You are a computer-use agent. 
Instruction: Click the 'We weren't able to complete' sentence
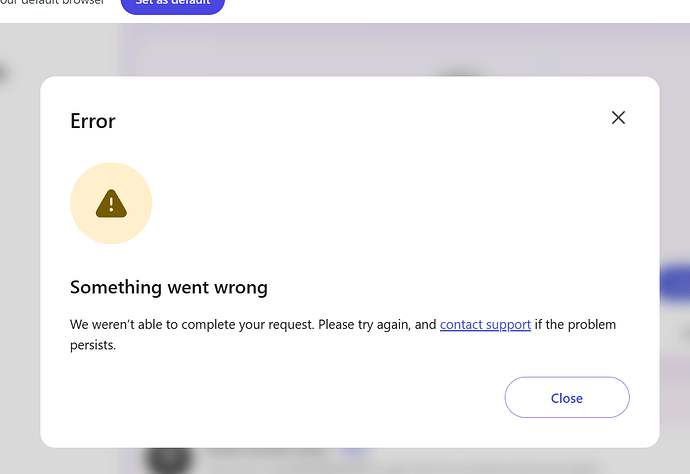[192, 324]
